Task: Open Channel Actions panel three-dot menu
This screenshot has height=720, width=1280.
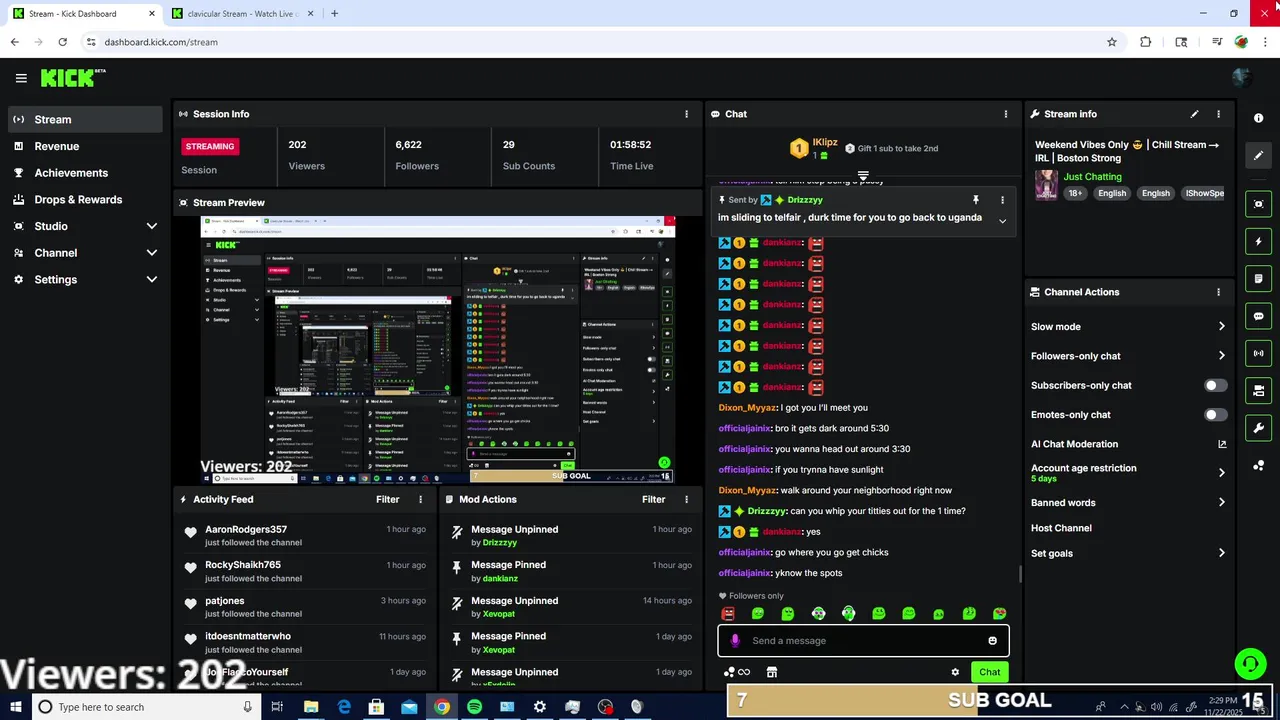Action: (x=1218, y=292)
